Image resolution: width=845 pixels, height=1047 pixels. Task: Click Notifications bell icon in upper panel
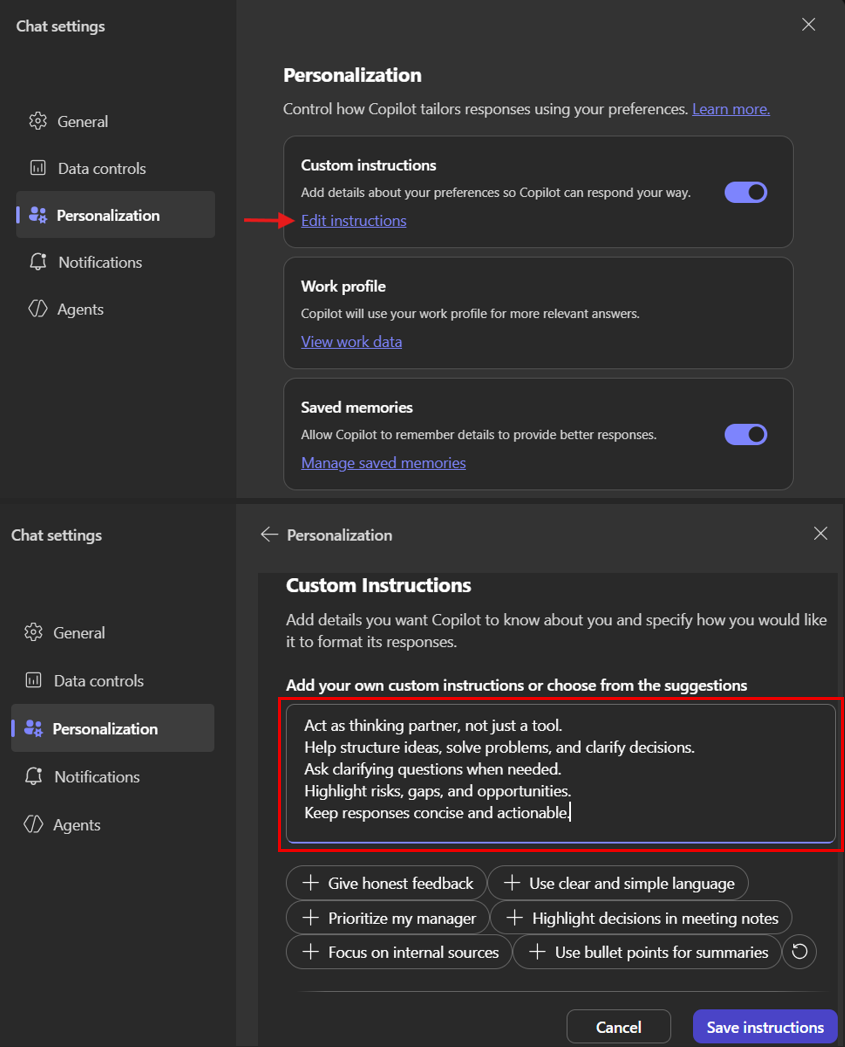coord(38,262)
